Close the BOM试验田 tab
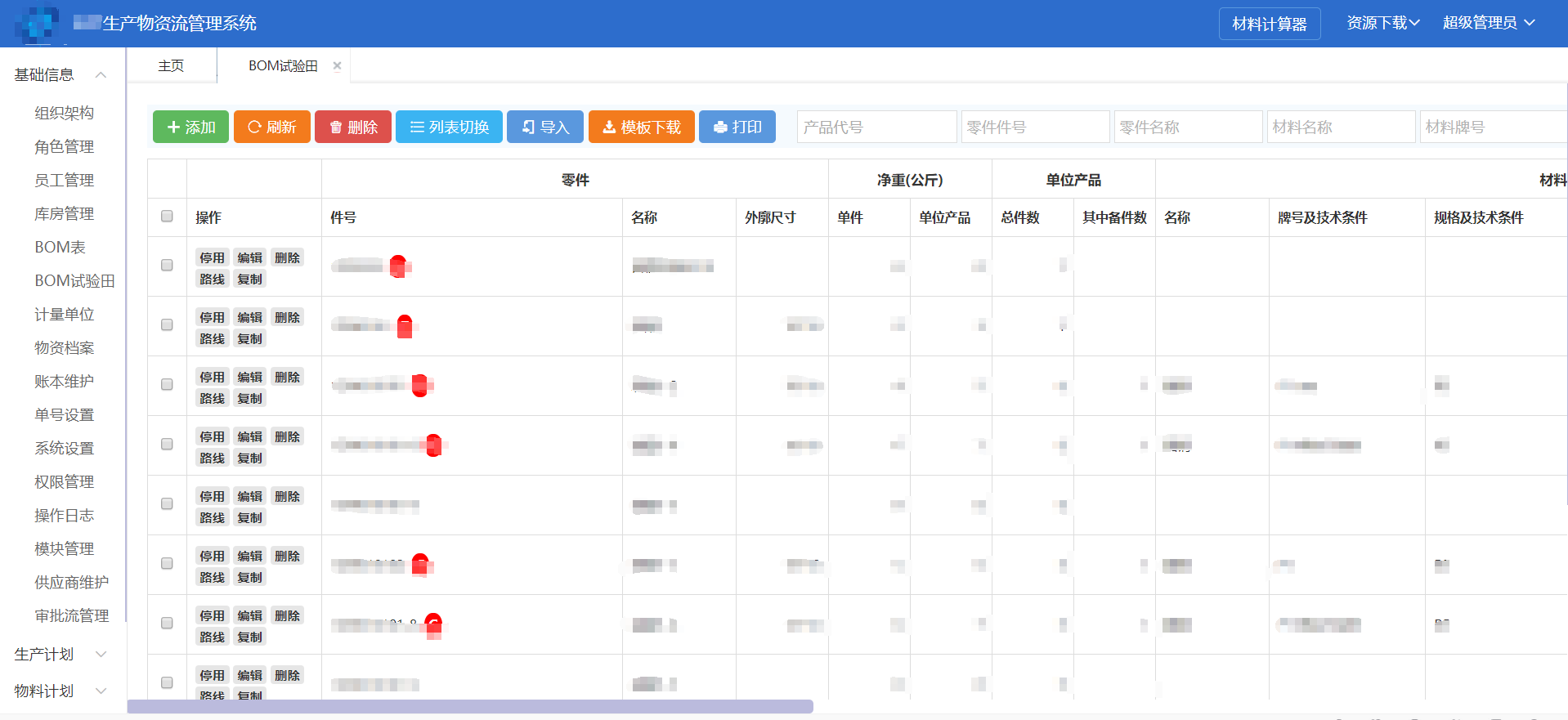The width and height of the screenshot is (1568, 720). pos(337,66)
